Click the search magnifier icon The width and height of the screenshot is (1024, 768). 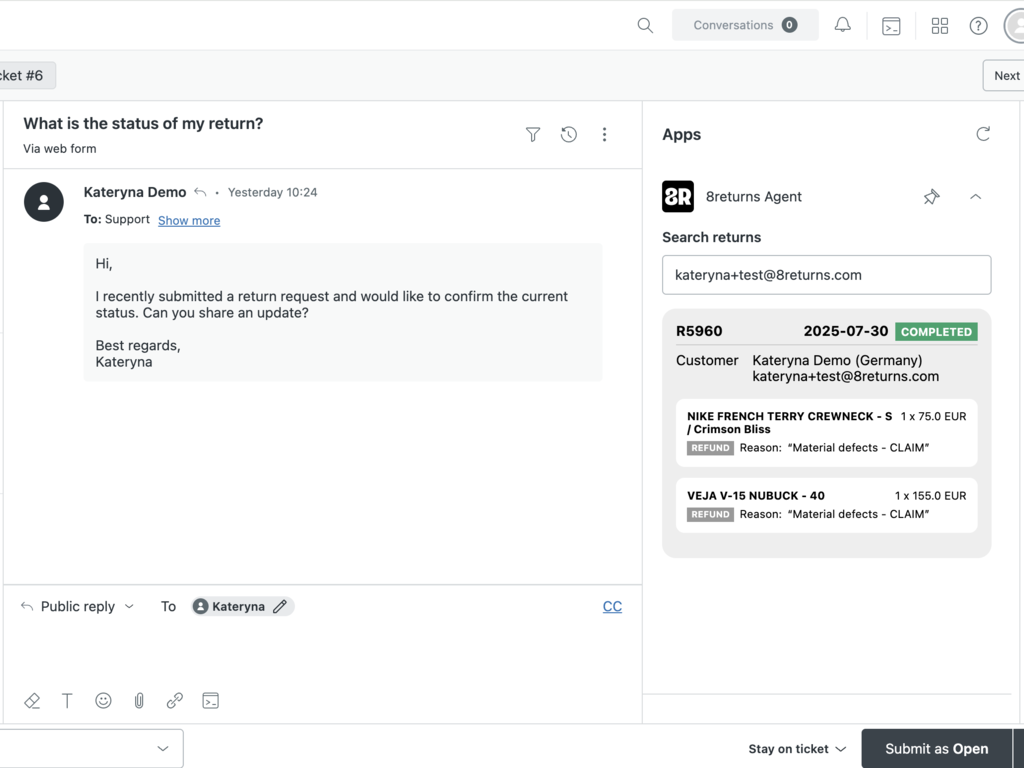[x=645, y=25]
